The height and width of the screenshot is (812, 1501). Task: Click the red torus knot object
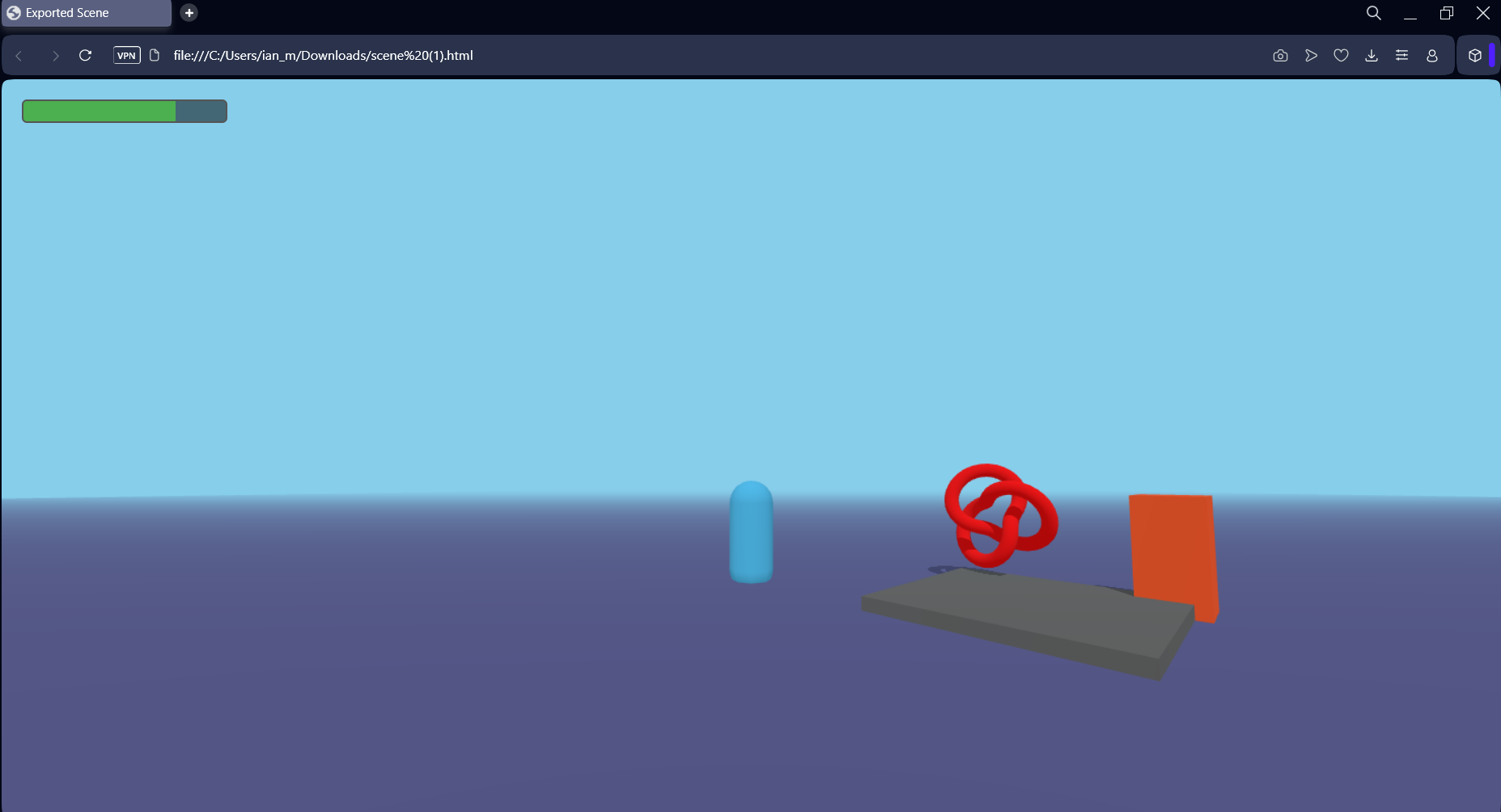[x=1001, y=515]
